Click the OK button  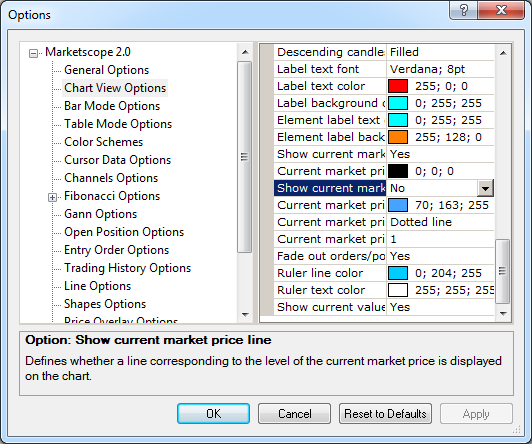(213, 413)
